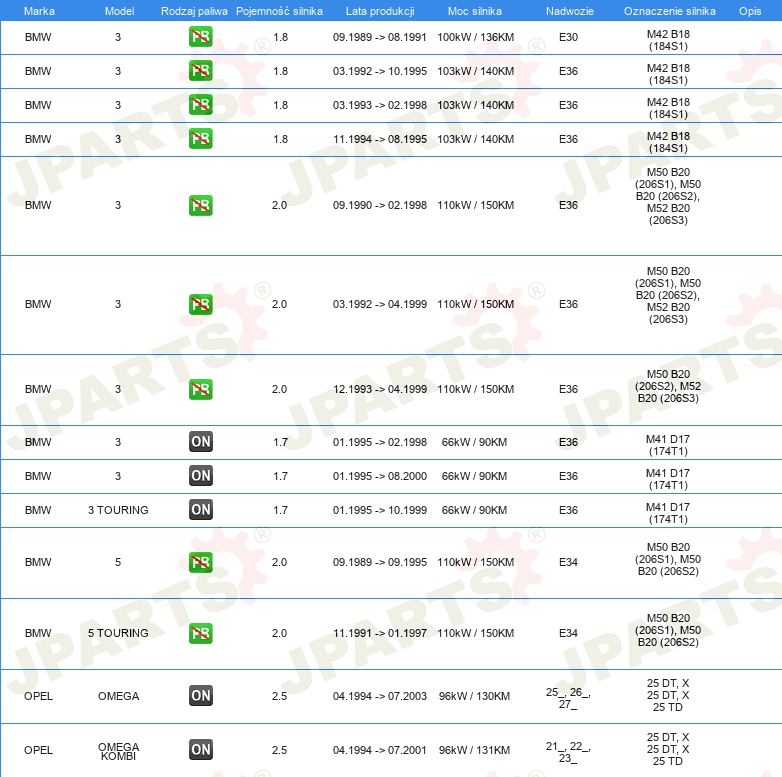This screenshot has height=777, width=782.
Task: Click the petrol icon for BMW 5 E34 09.1989 row
Action: tap(200, 562)
